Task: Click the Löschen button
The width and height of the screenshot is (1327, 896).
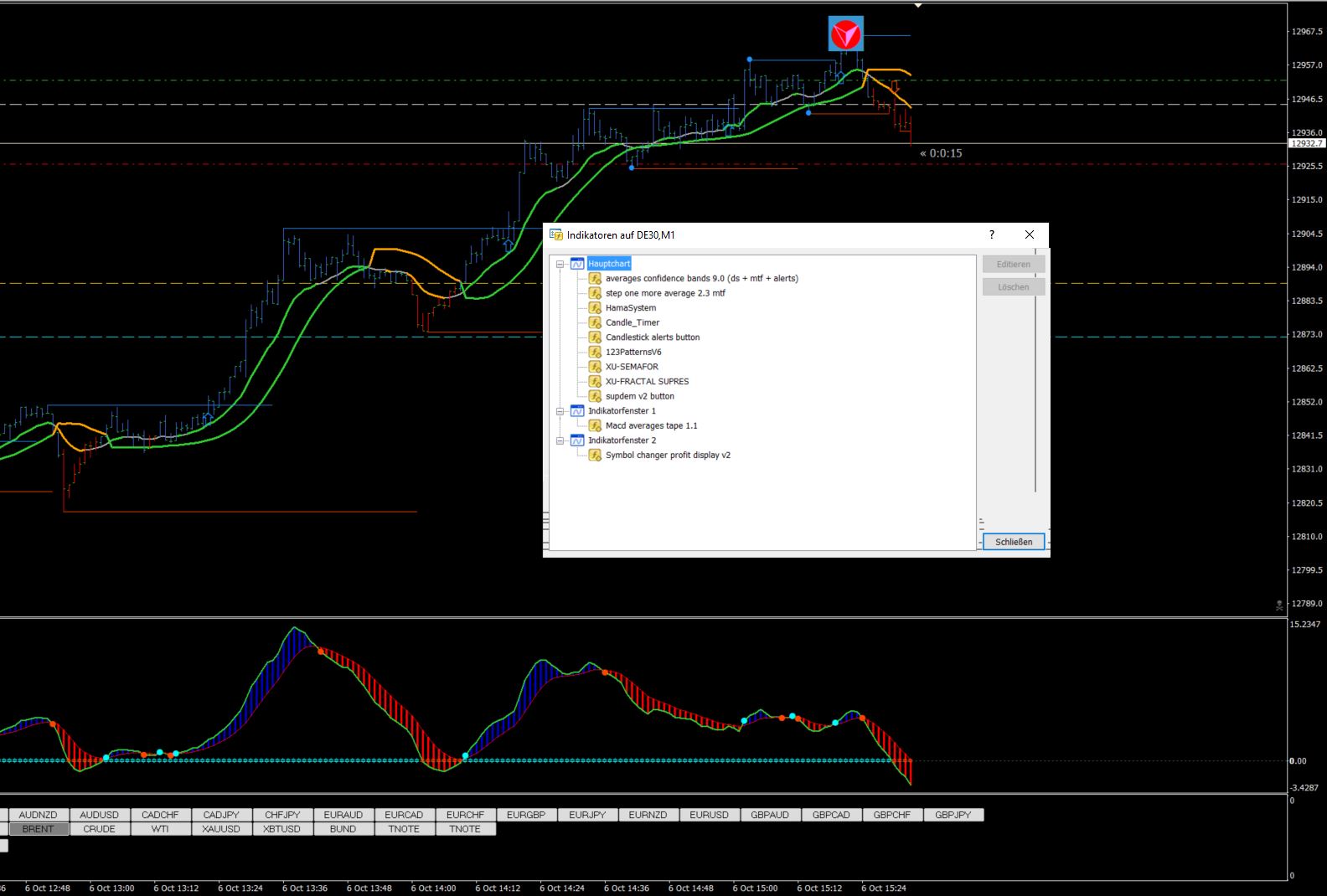Action: pos(1013,287)
